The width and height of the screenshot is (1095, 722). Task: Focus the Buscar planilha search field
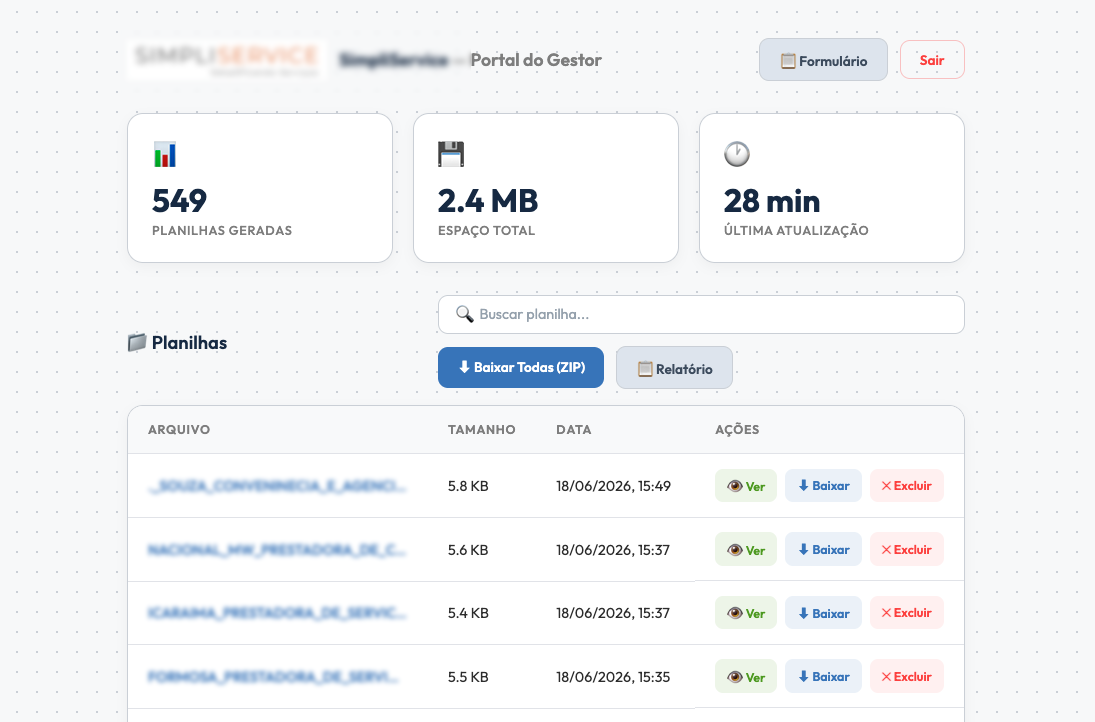(x=700, y=314)
